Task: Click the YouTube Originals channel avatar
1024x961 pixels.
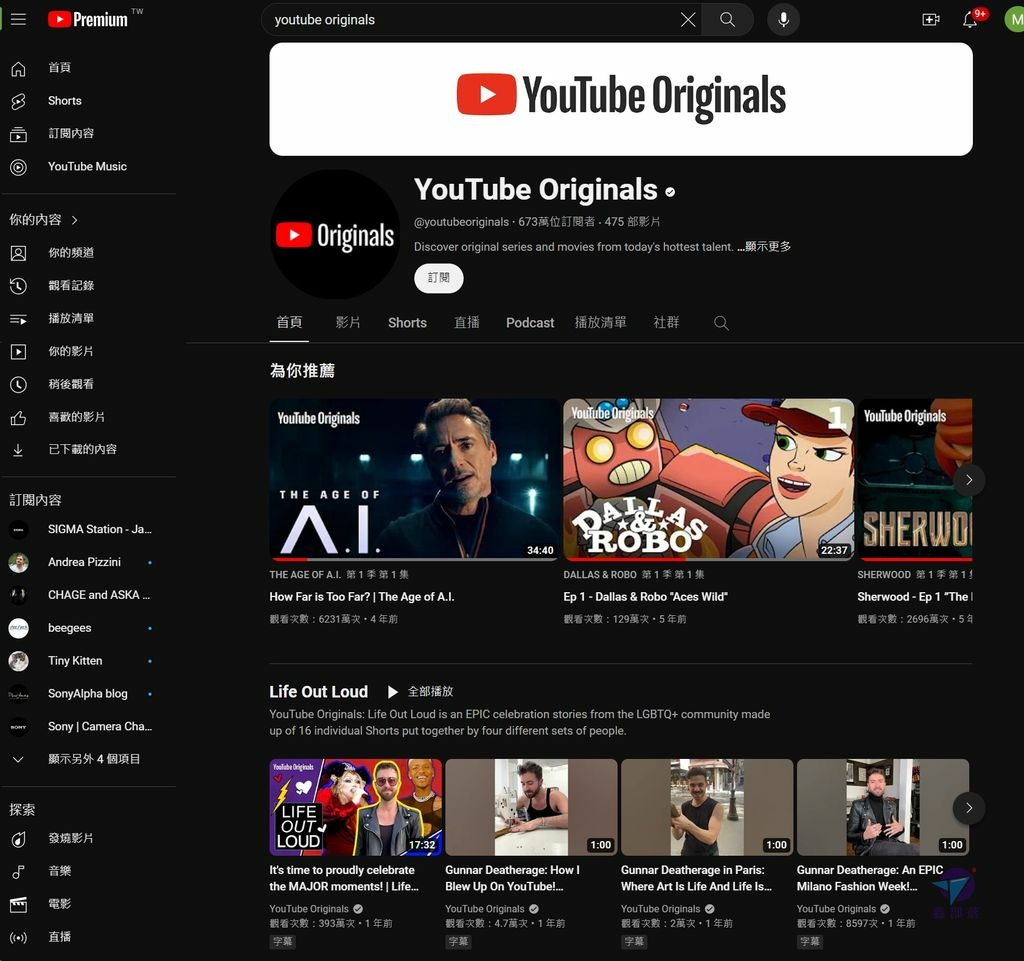Action: [334, 234]
